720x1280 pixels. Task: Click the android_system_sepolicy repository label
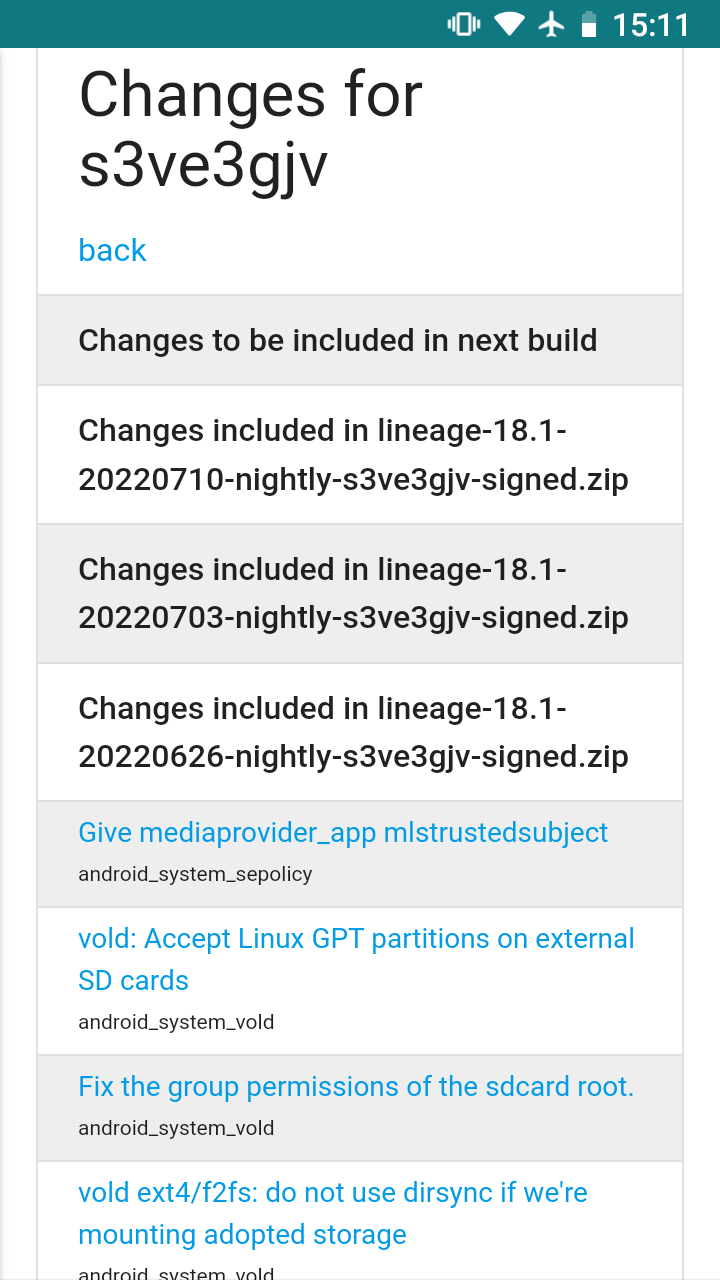(195, 874)
